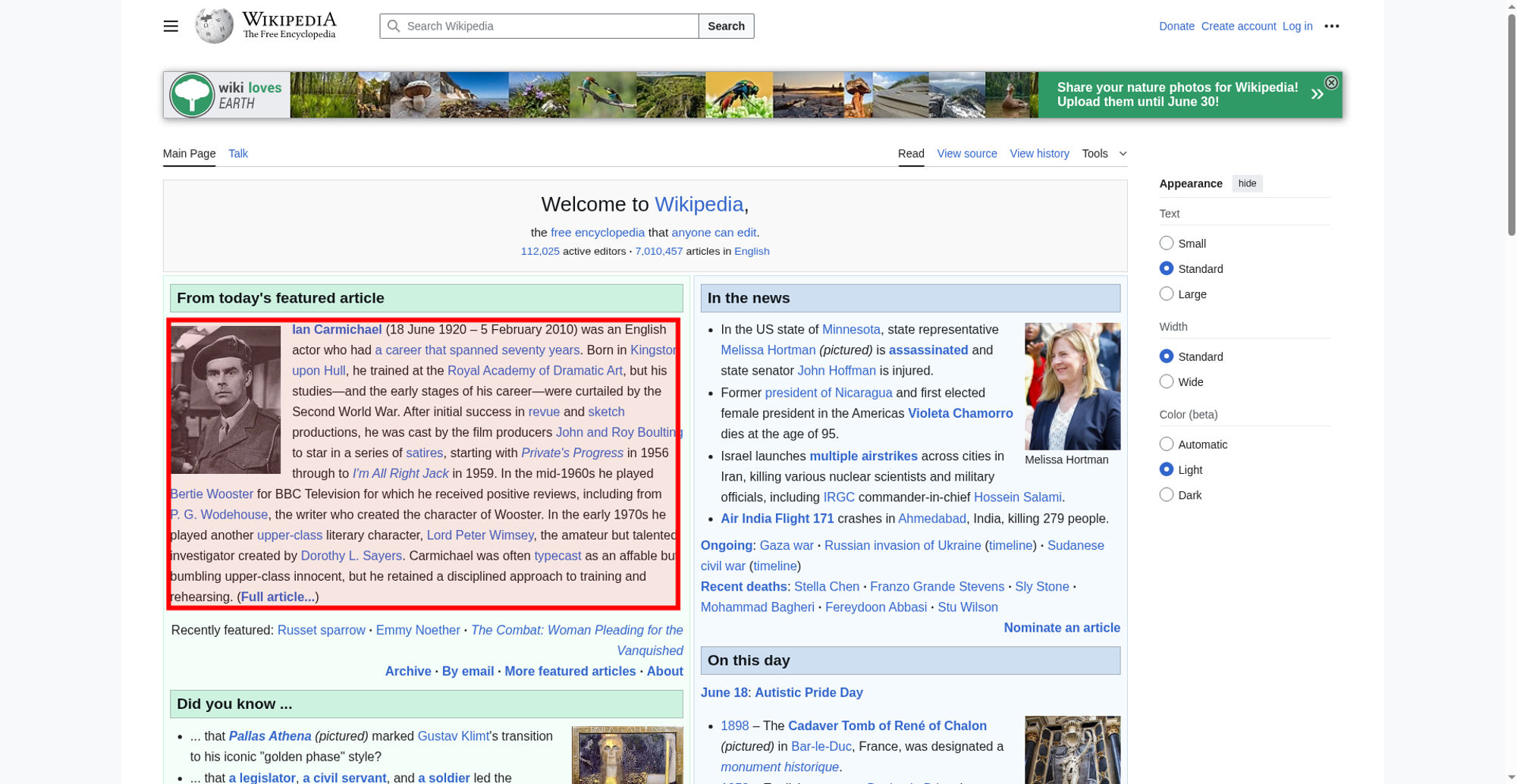1517x784 pixels.
Task: Open the Pallas Athena painting thumbnail
Action: (x=627, y=755)
